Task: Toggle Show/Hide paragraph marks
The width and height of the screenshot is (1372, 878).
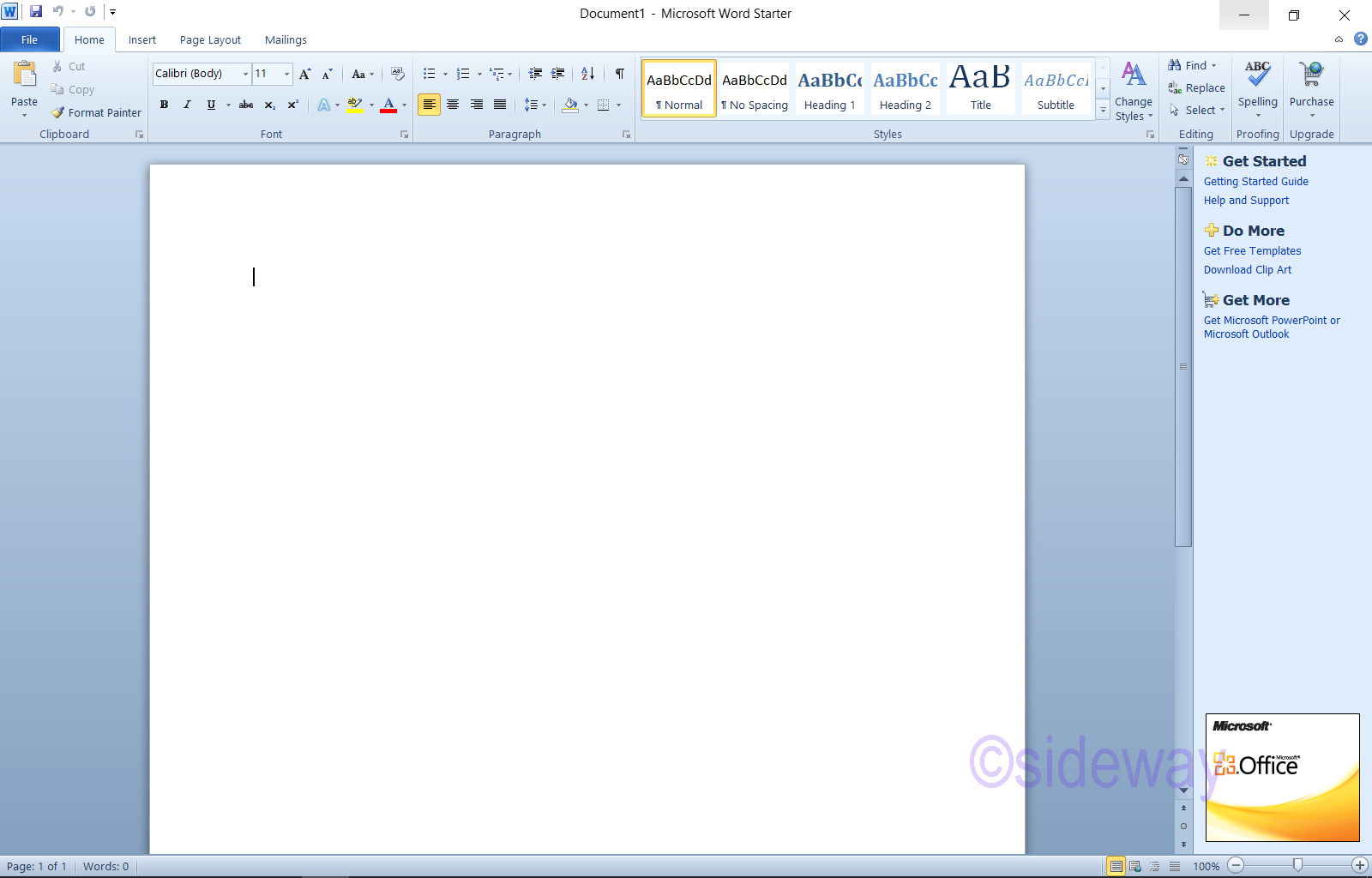Action: [x=619, y=74]
